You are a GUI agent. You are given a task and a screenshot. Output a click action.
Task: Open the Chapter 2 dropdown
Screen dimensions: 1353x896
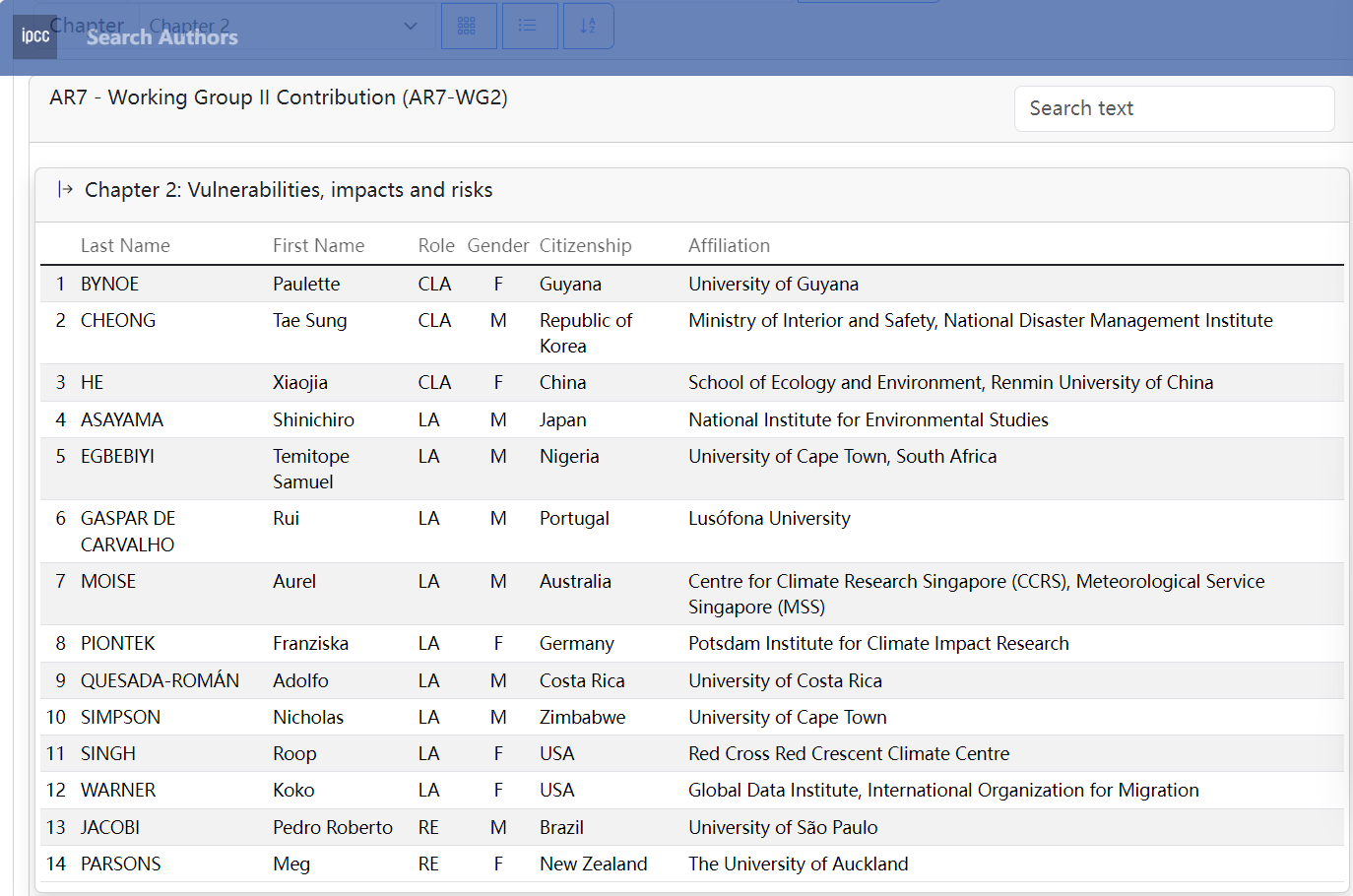click(x=286, y=26)
